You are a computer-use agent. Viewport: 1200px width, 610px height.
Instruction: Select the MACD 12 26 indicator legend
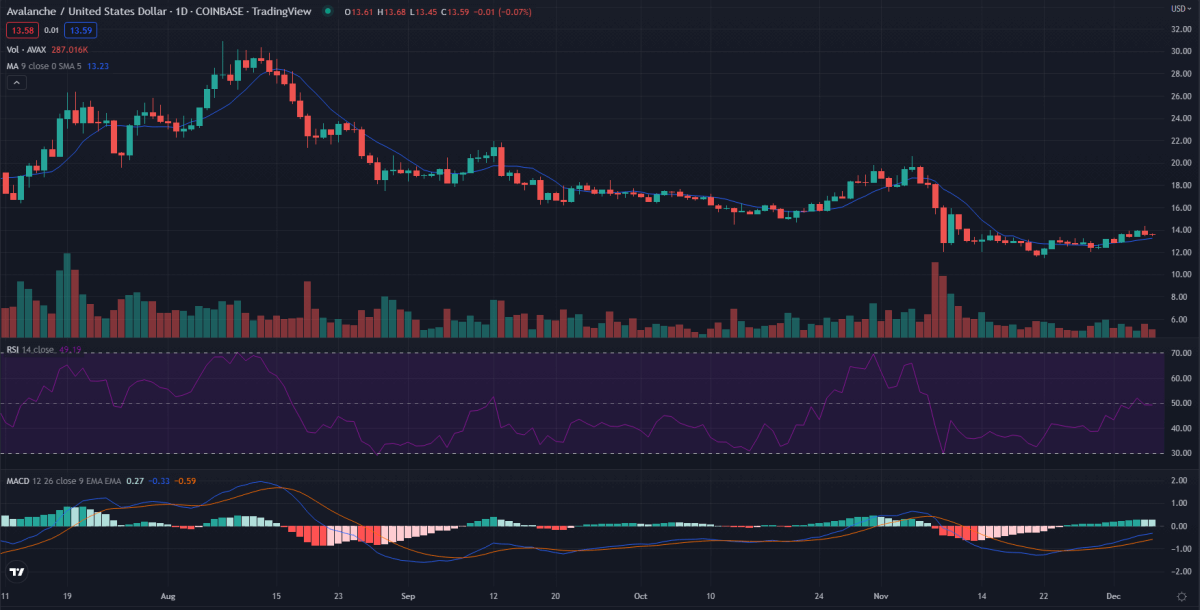[x=64, y=481]
